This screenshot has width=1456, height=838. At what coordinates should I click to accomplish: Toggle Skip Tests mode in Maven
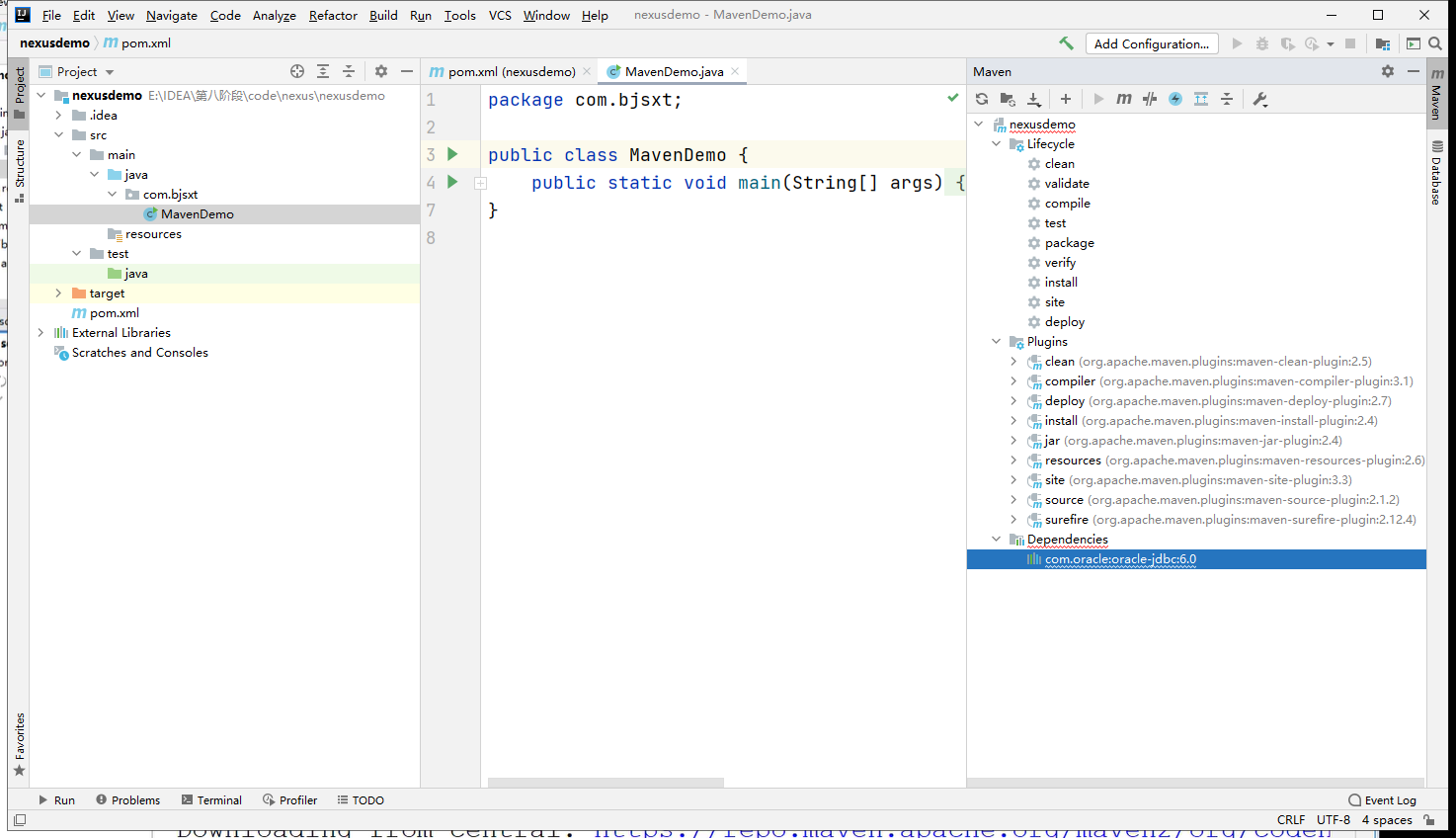click(x=1175, y=99)
